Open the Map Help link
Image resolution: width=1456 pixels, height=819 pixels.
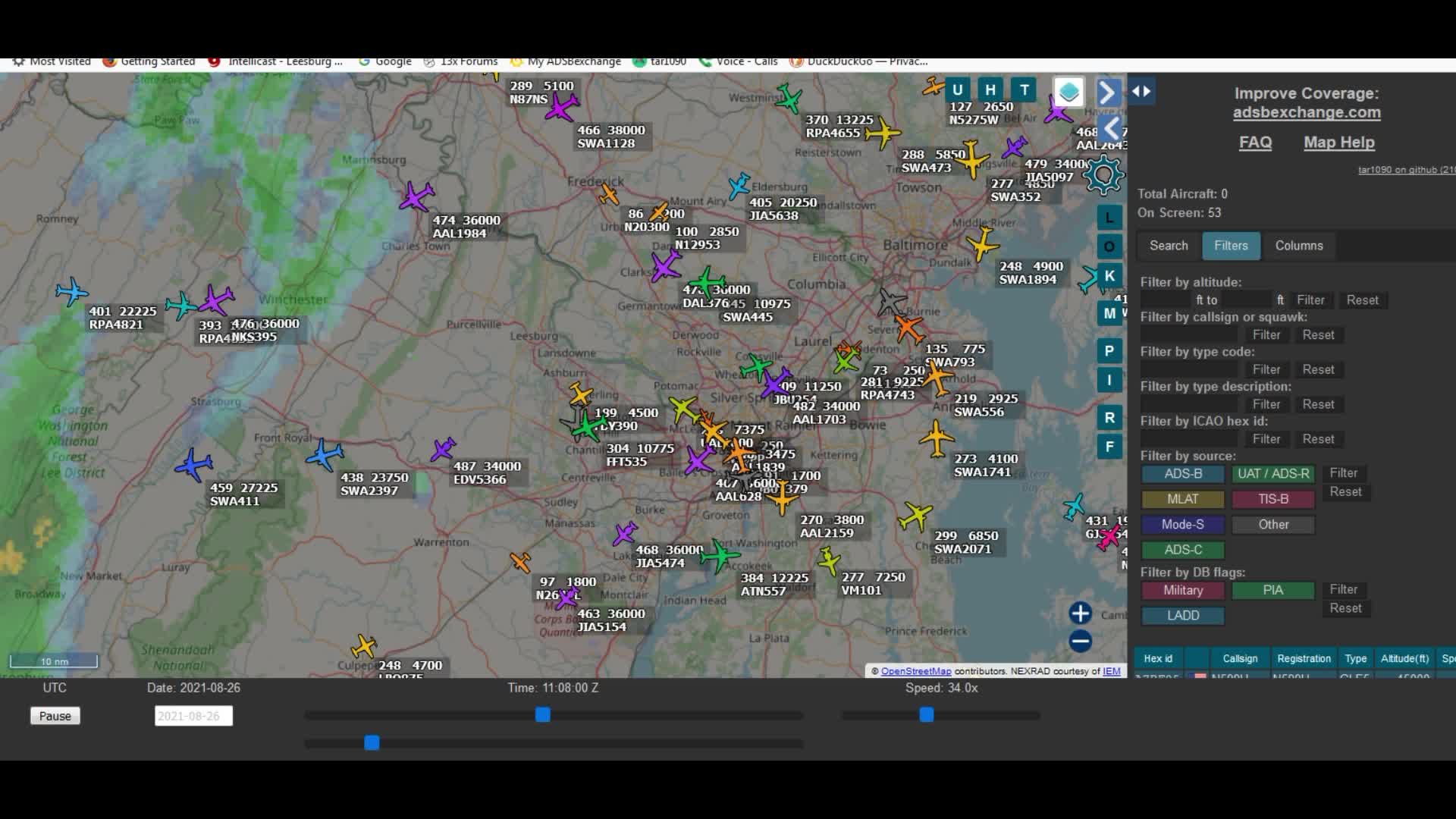[1338, 143]
